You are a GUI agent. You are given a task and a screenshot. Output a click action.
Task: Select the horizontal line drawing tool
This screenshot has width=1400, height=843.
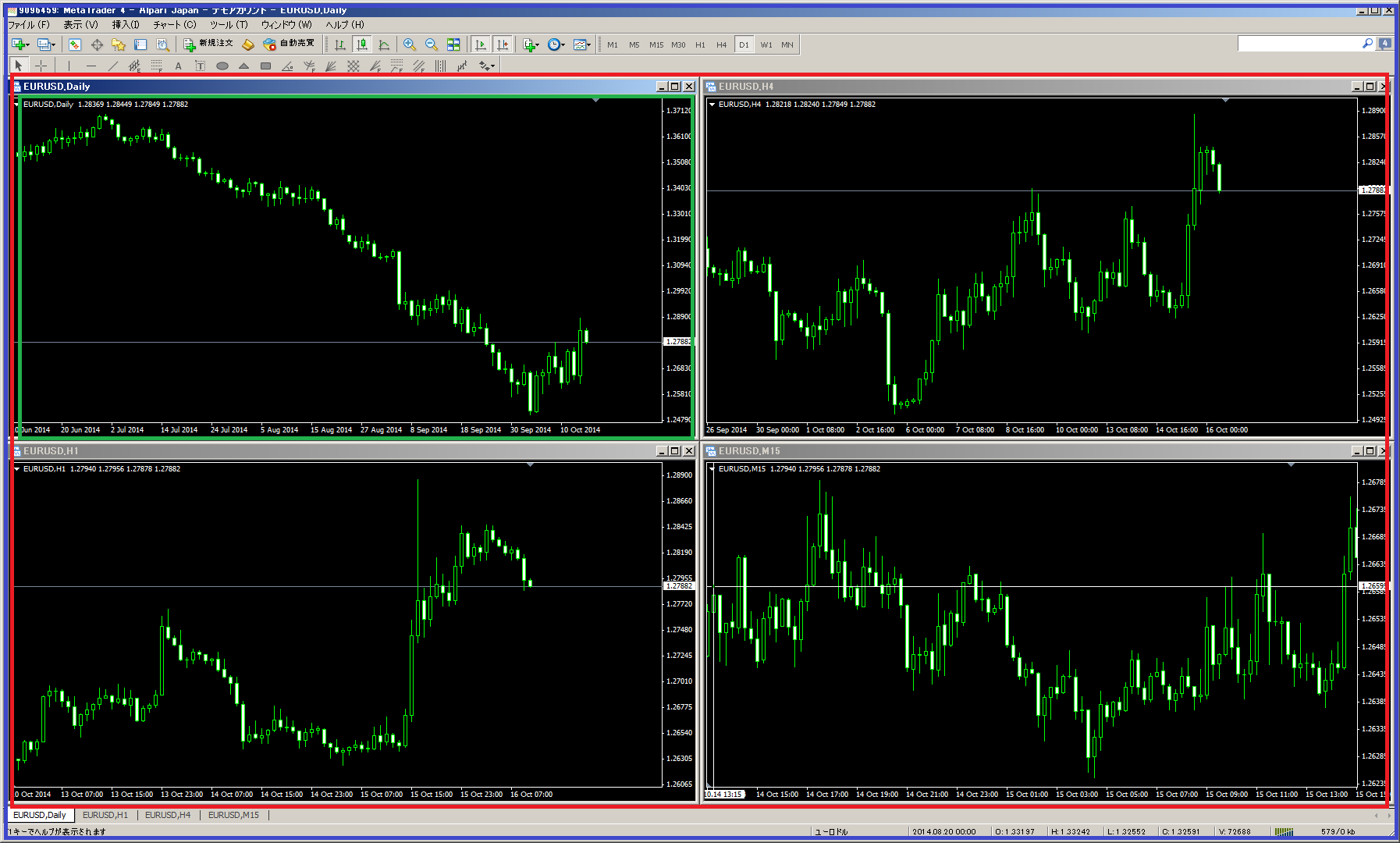coord(91,66)
